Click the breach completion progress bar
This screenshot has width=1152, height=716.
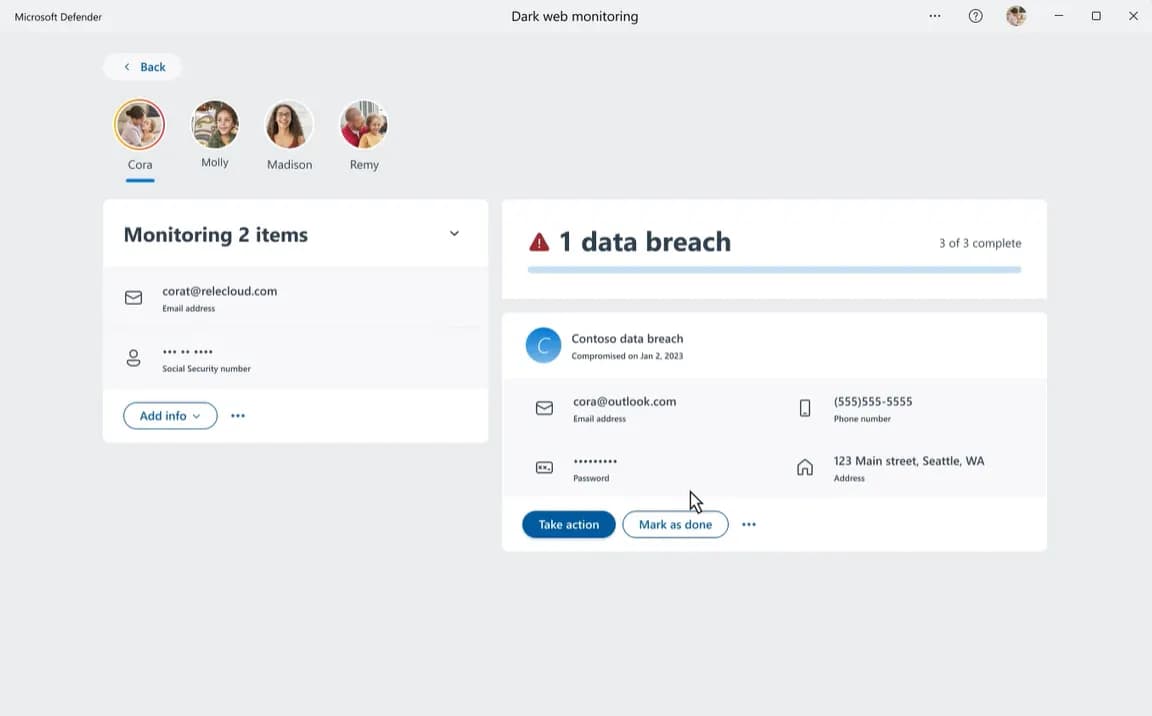click(774, 270)
